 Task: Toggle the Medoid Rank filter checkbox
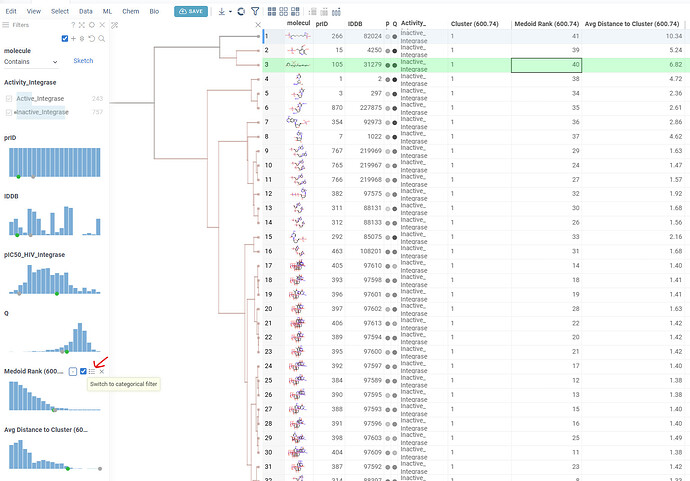[83, 371]
